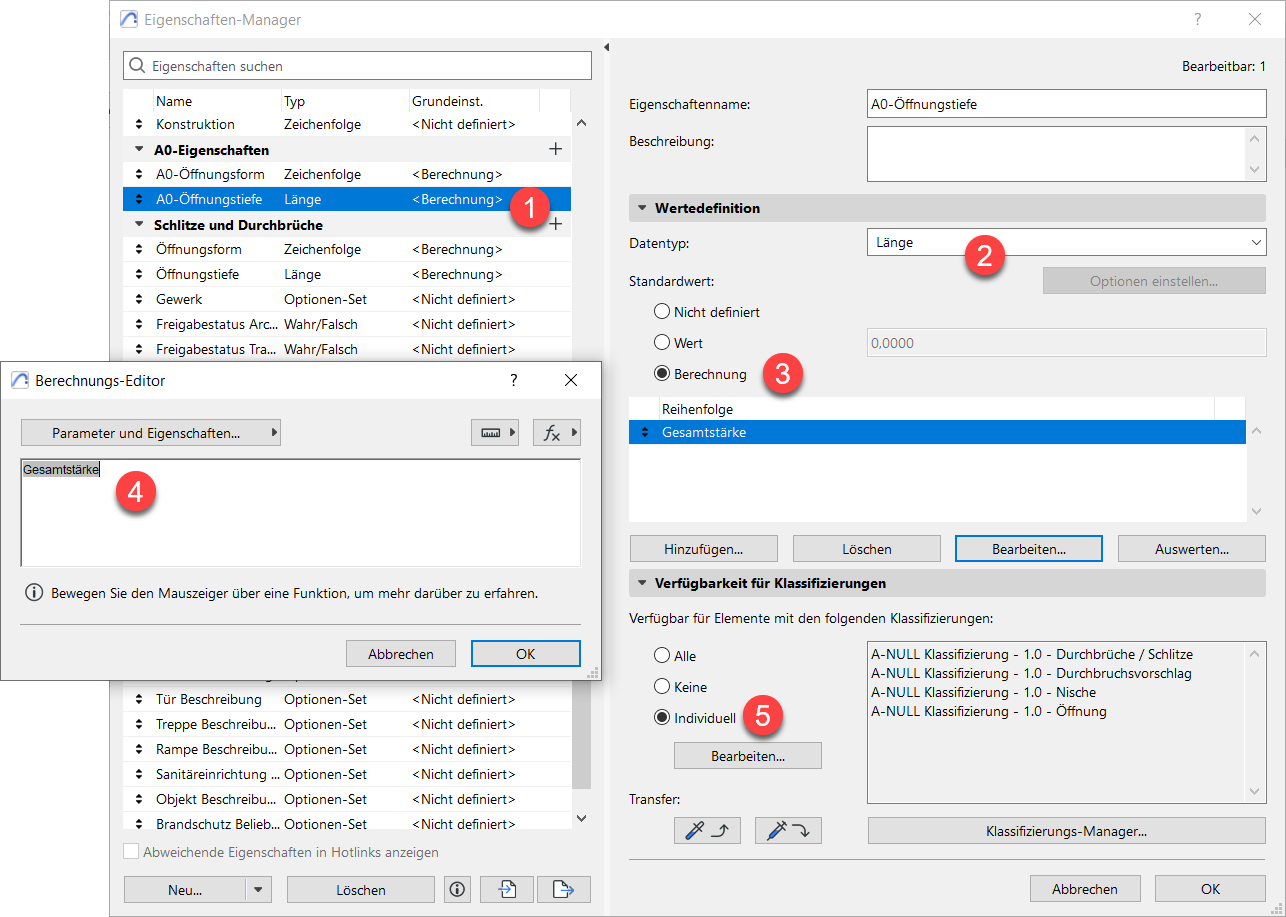Click the reorder handle of the Gewerk row
The height and width of the screenshot is (917, 1286).
[x=138, y=299]
